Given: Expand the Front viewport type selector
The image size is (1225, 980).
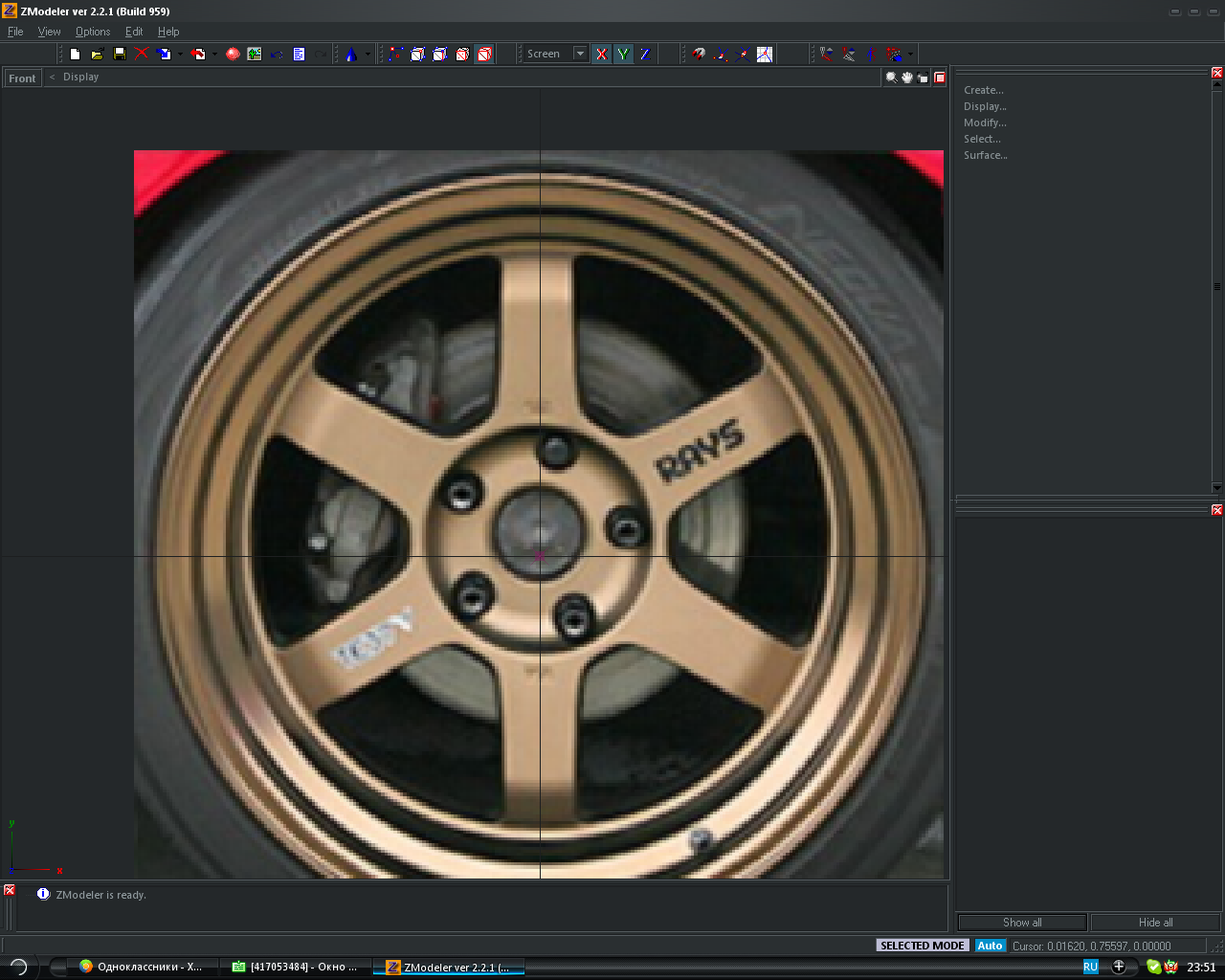Looking at the screenshot, I should tap(22, 78).
